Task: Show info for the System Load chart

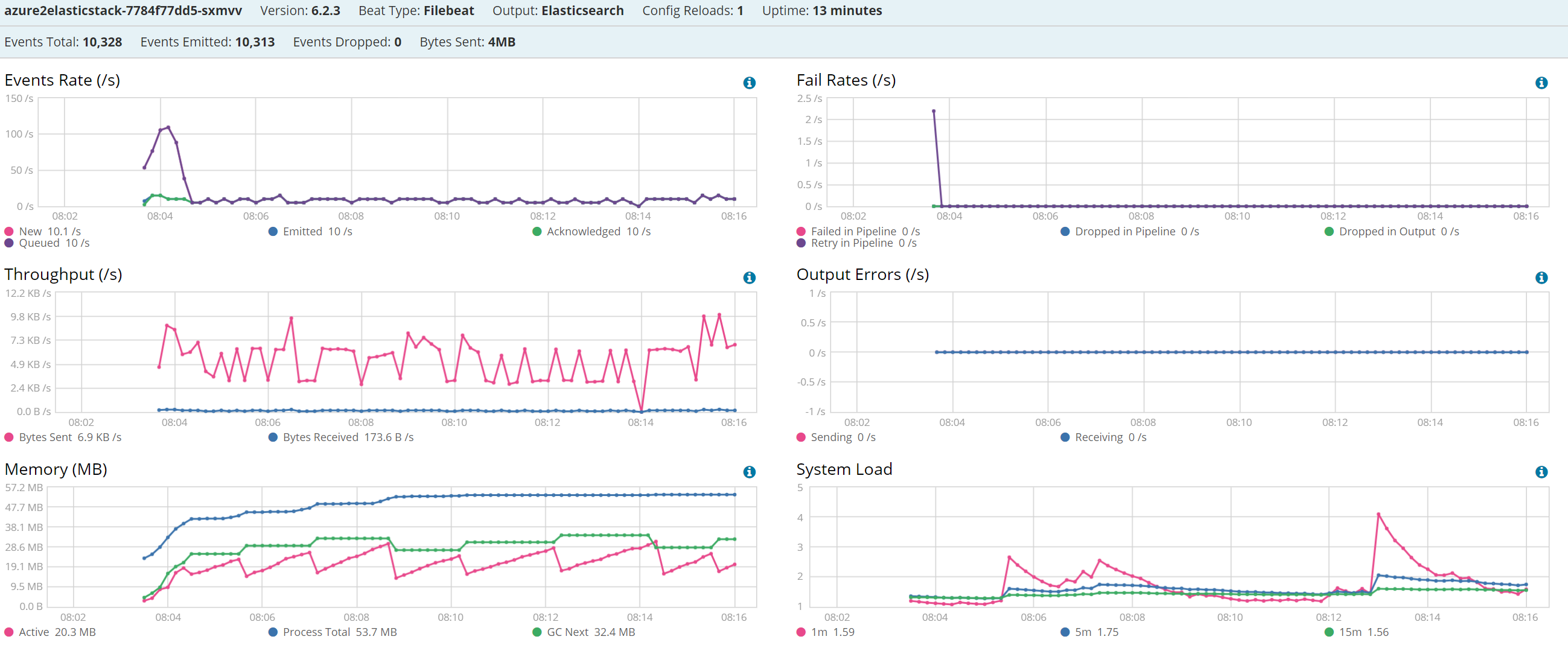Action: point(1541,472)
